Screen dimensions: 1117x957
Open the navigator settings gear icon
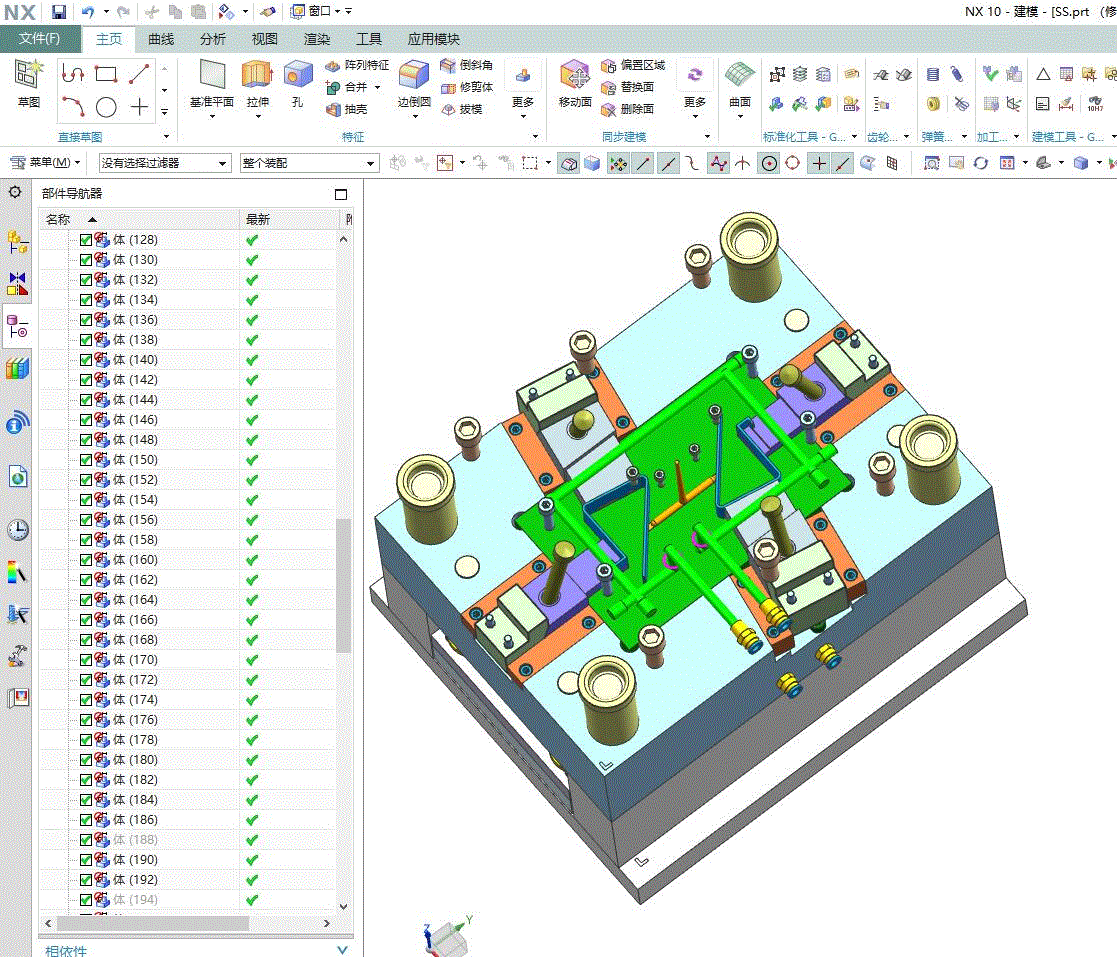[14, 192]
